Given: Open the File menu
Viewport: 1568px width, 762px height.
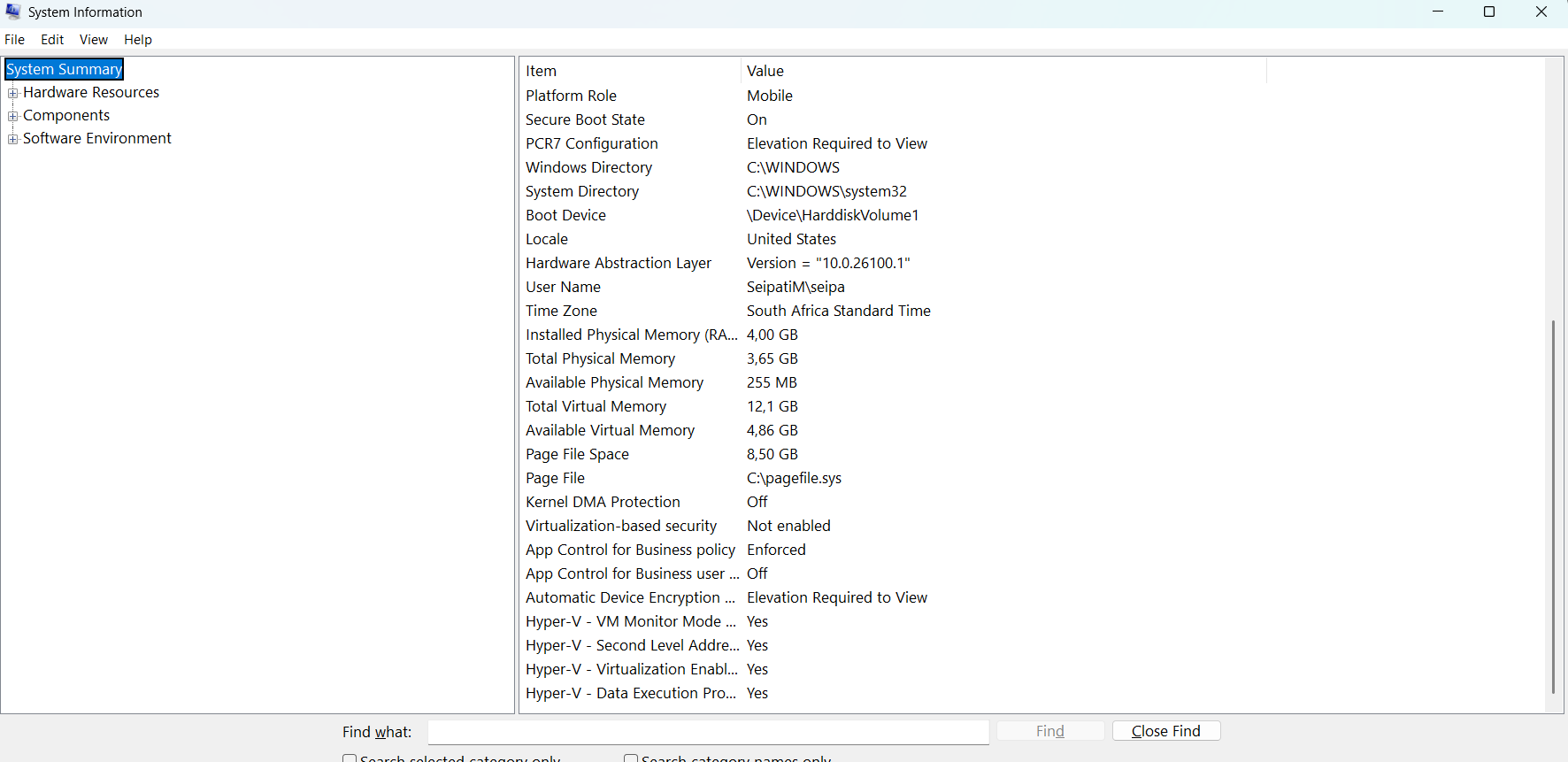Looking at the screenshot, I should [x=15, y=40].
